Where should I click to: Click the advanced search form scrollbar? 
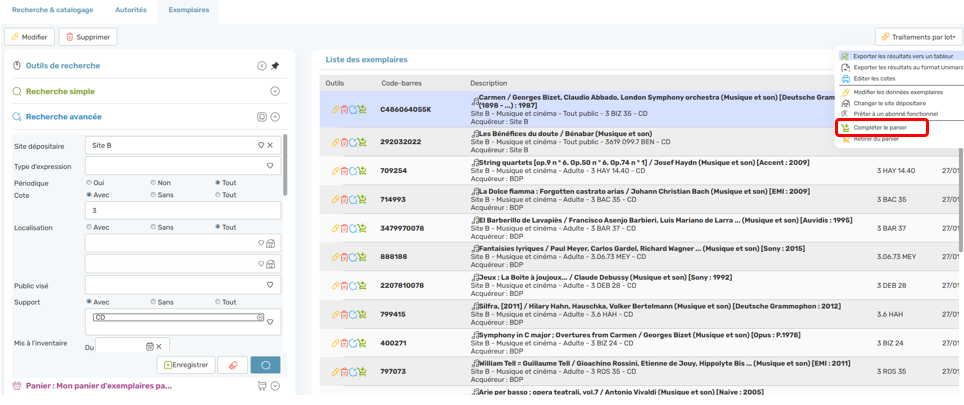[x=285, y=165]
